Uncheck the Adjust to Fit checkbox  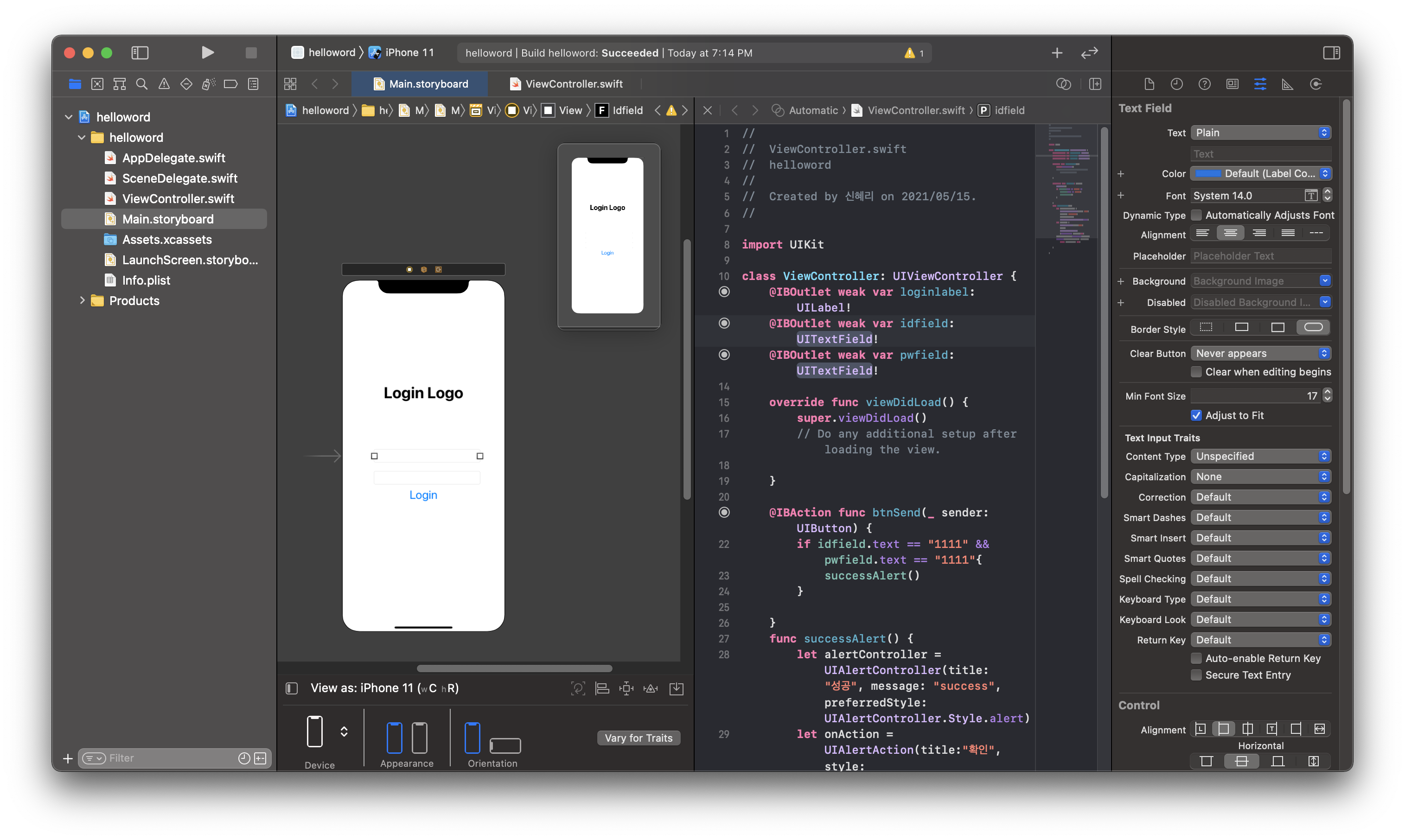(x=1196, y=415)
